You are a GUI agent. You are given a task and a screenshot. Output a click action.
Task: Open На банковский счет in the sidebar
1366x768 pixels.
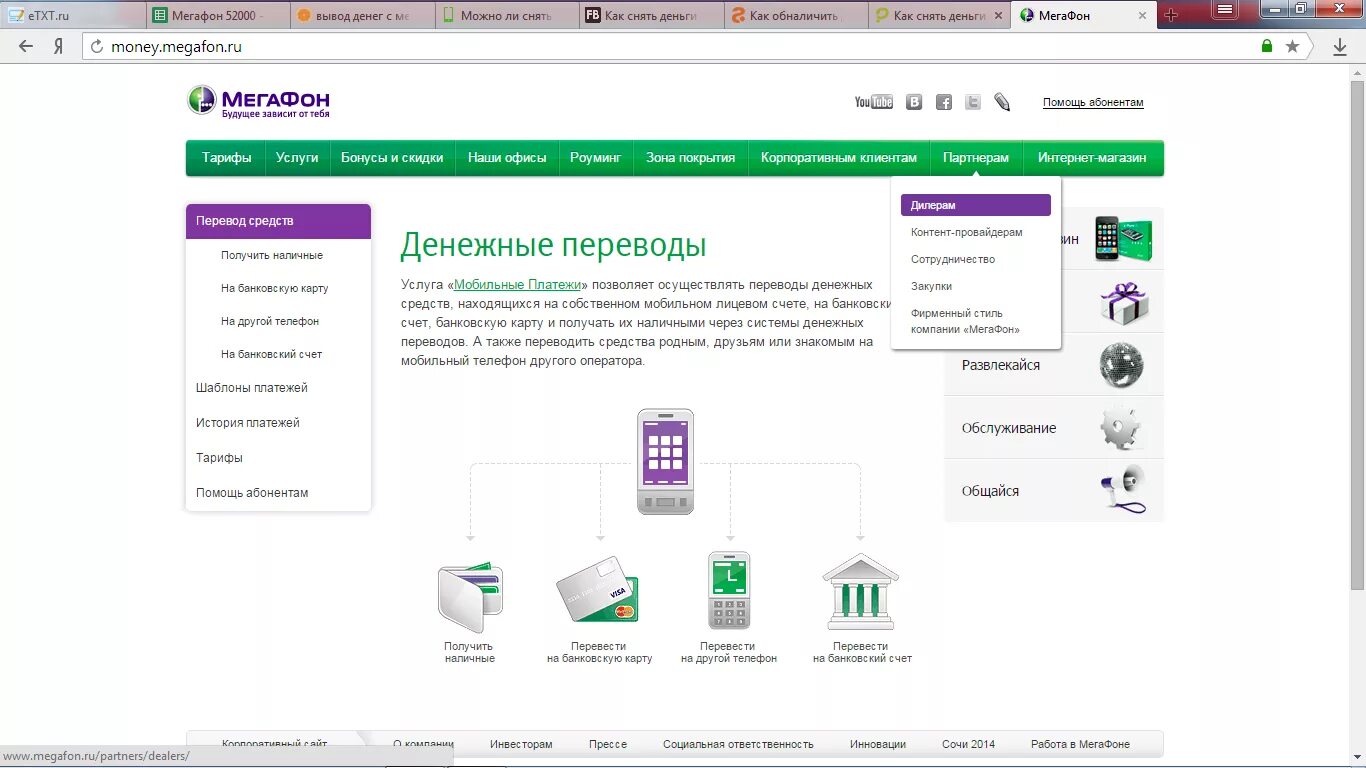(272, 354)
